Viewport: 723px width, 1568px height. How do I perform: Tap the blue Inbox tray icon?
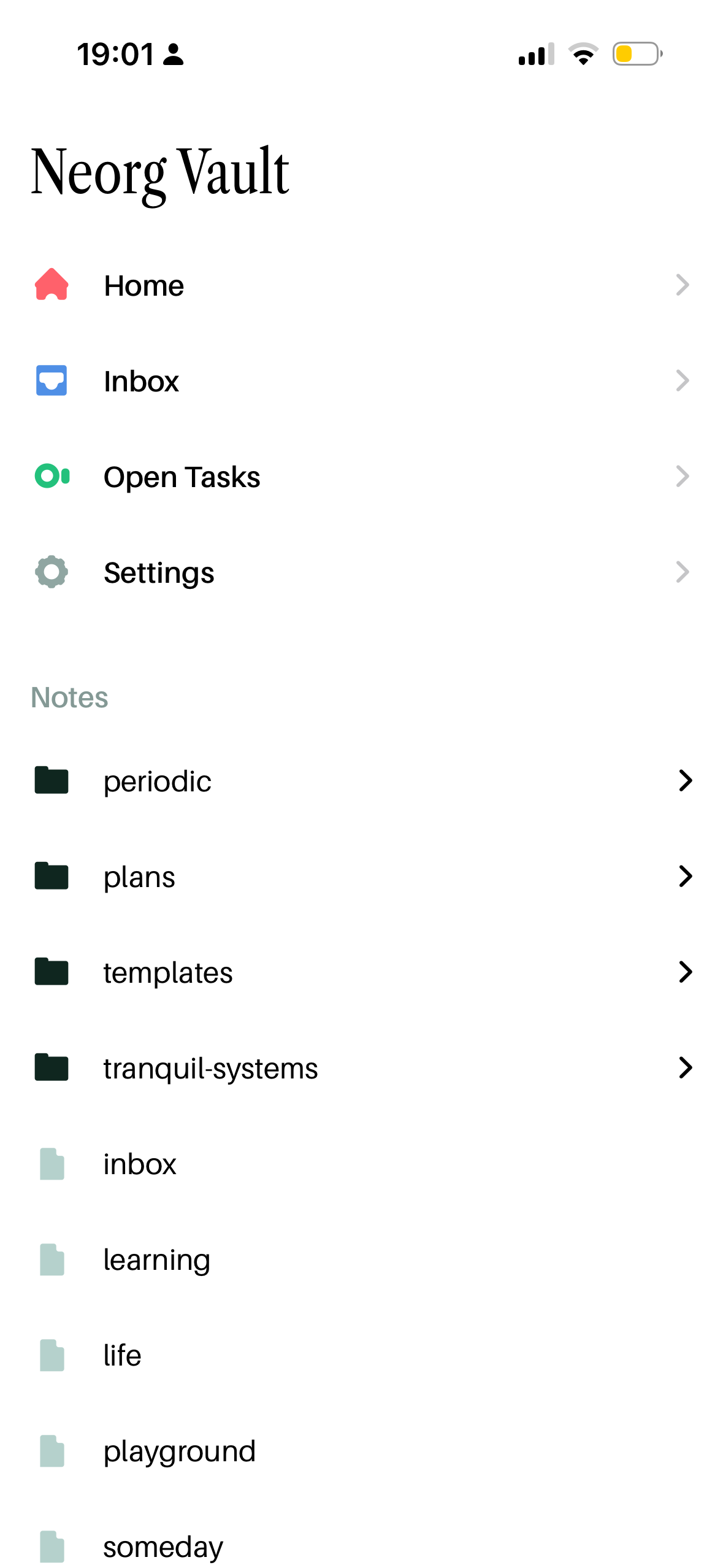click(52, 380)
